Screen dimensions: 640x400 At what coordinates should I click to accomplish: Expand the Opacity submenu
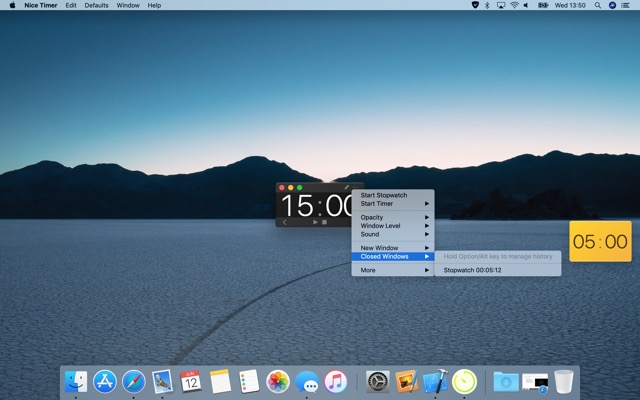(393, 217)
